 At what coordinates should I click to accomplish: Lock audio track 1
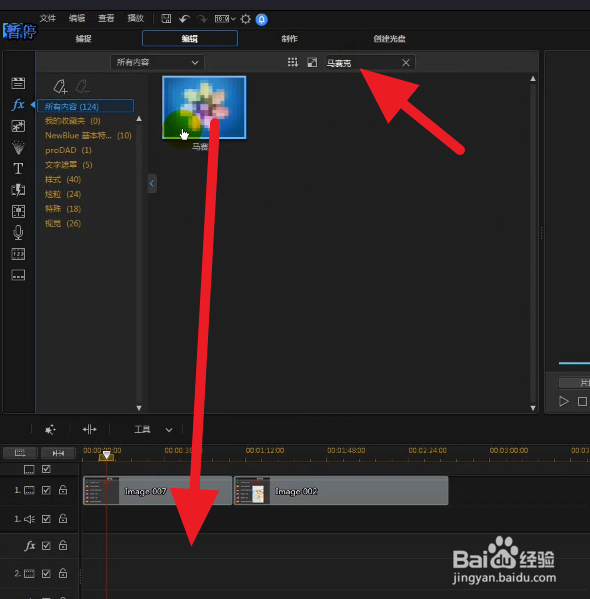pyautogui.click(x=63, y=519)
